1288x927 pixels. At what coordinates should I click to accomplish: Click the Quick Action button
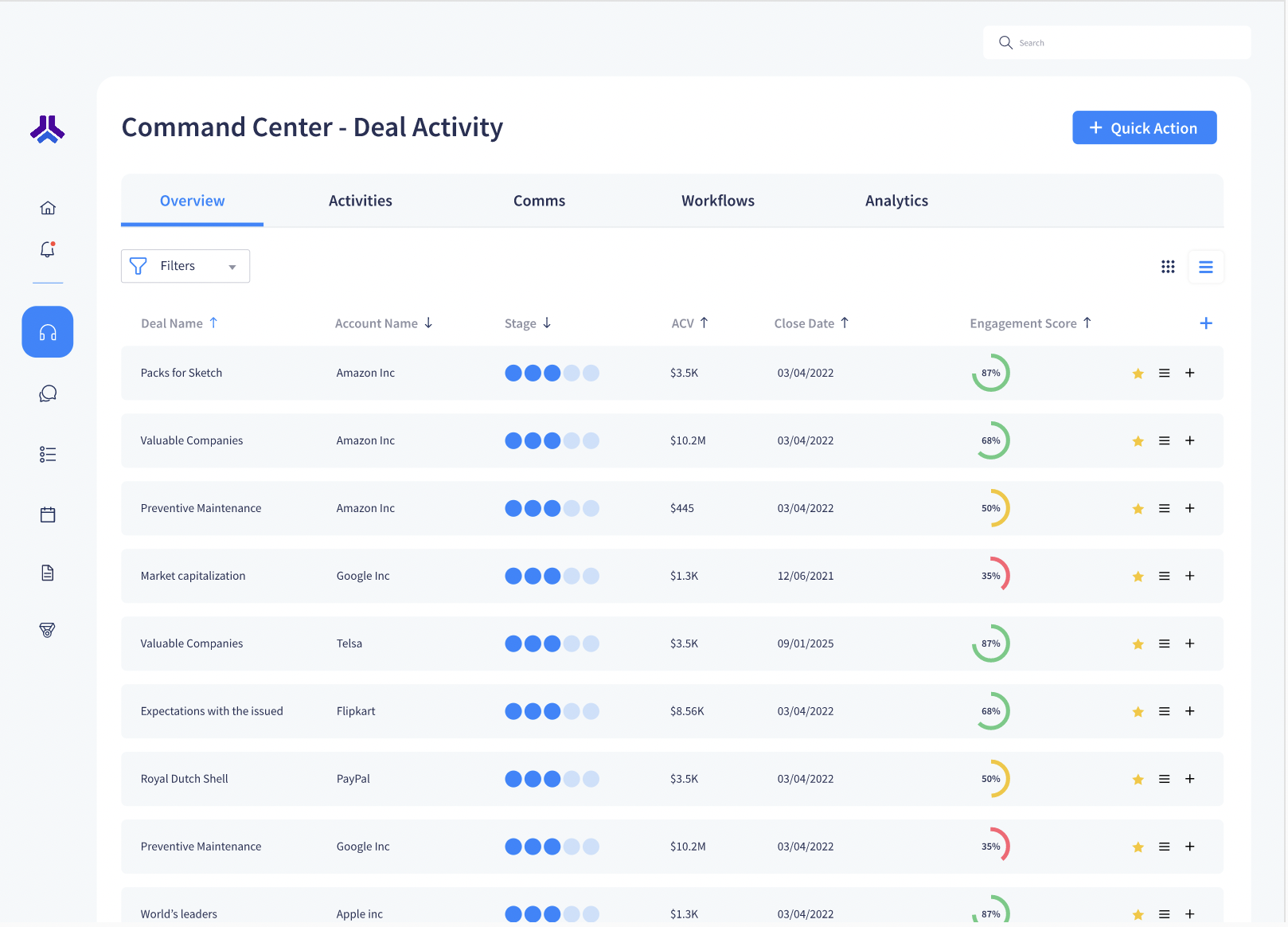click(x=1144, y=127)
